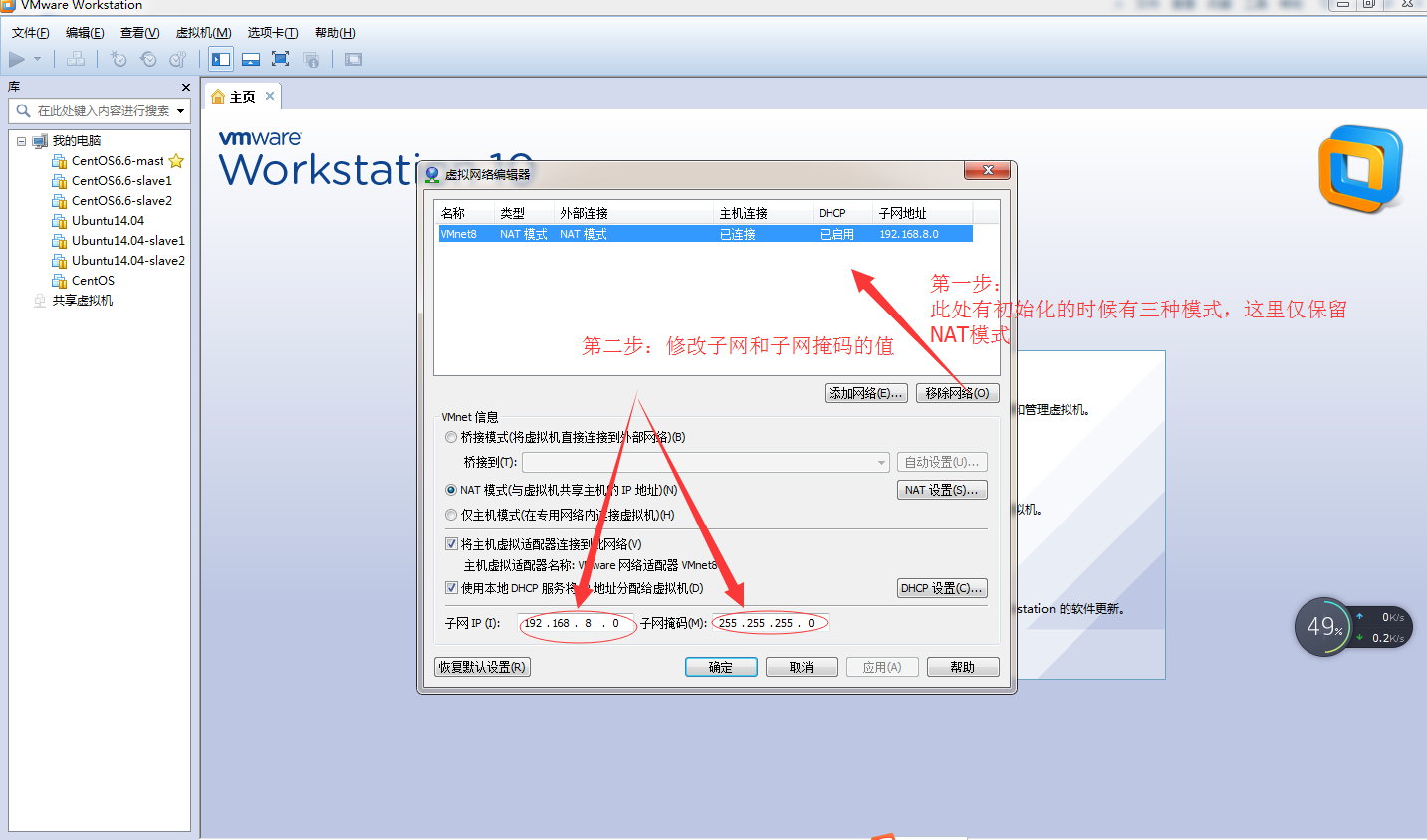Click the 主机连接 column header
The image size is (1427, 840).
click(764, 213)
